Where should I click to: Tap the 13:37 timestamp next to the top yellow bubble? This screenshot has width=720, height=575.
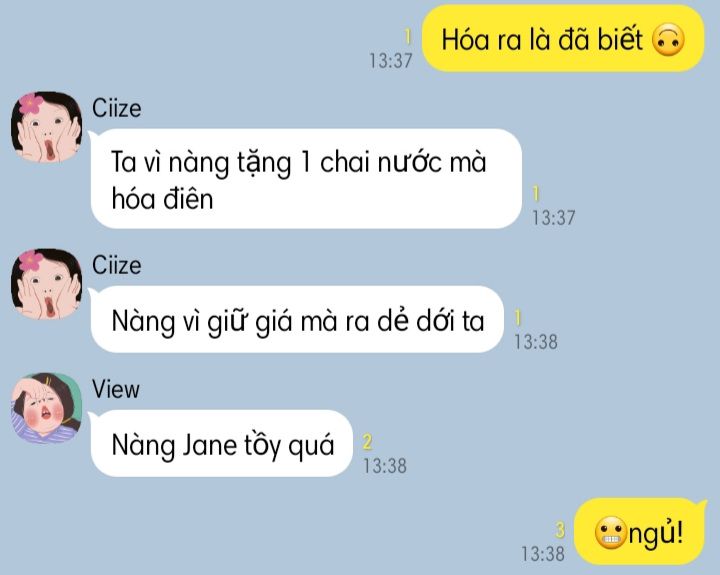391,61
